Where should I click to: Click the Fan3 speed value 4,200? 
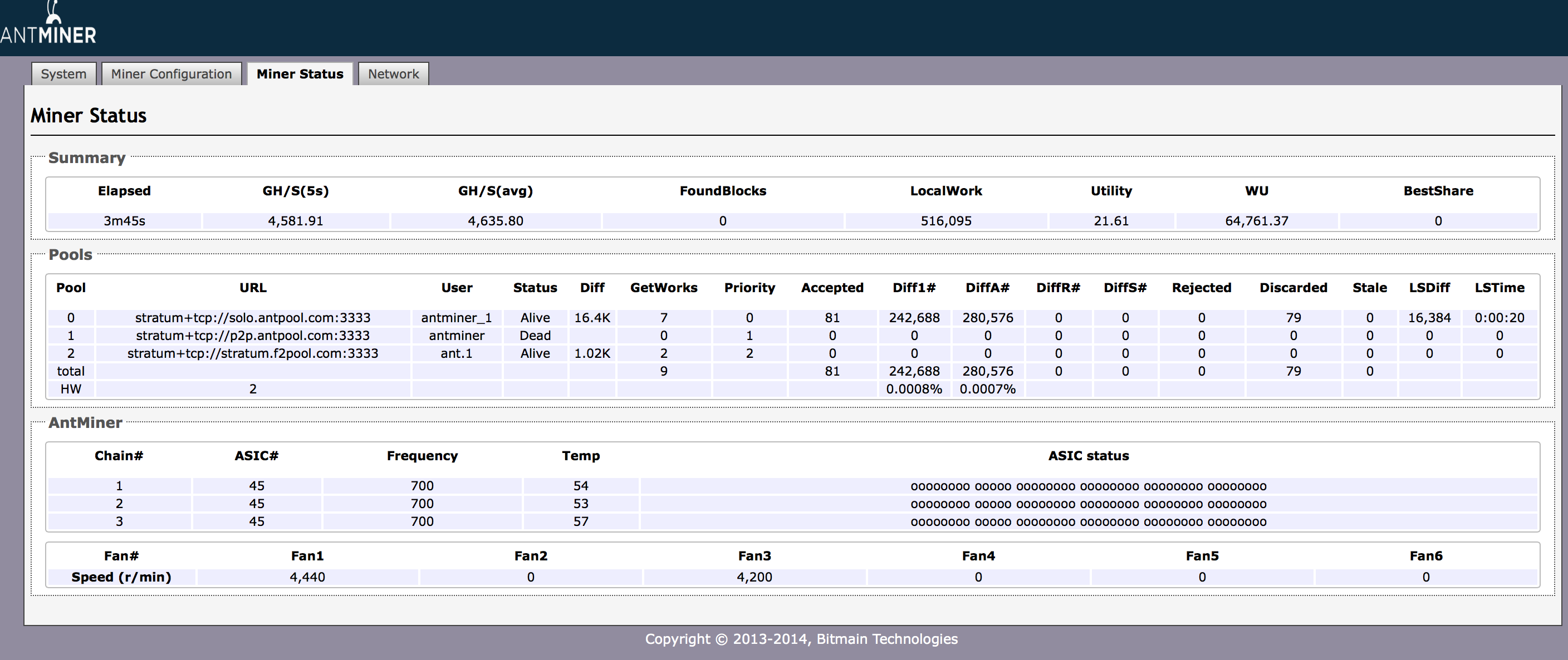tap(754, 577)
